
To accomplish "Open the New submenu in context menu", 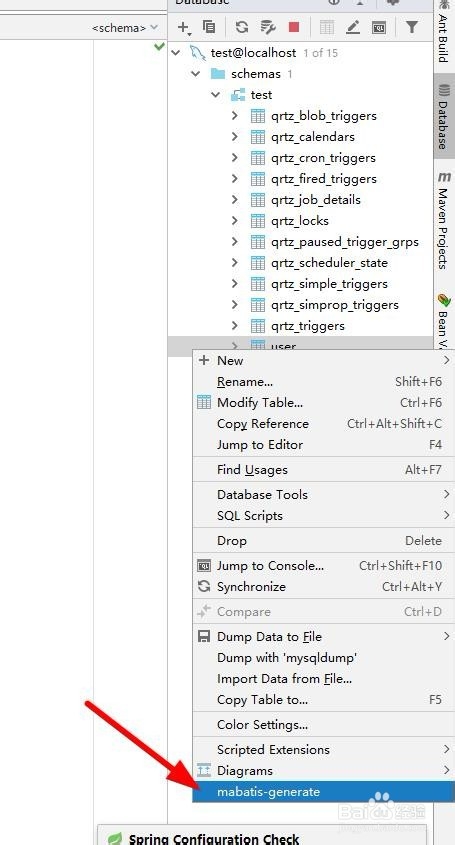I will coord(322,361).
